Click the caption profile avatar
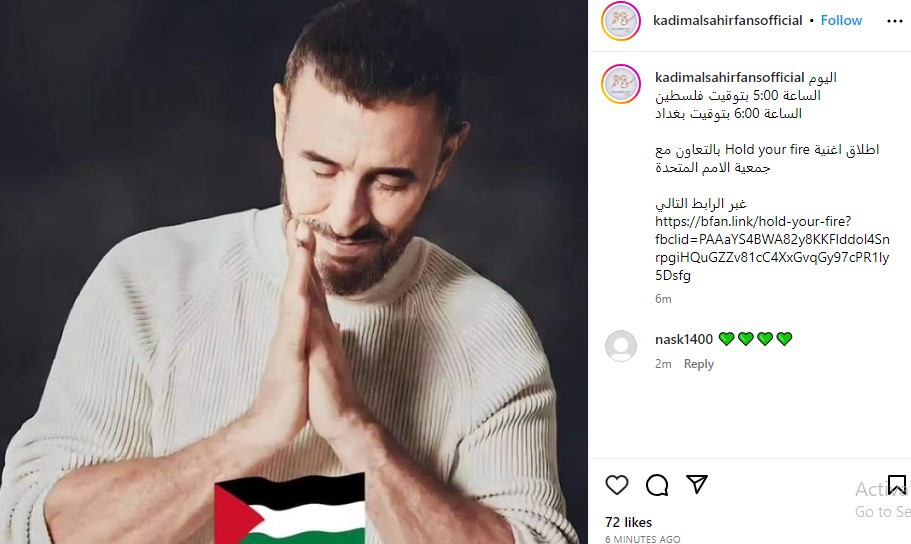911x544 pixels. click(621, 84)
